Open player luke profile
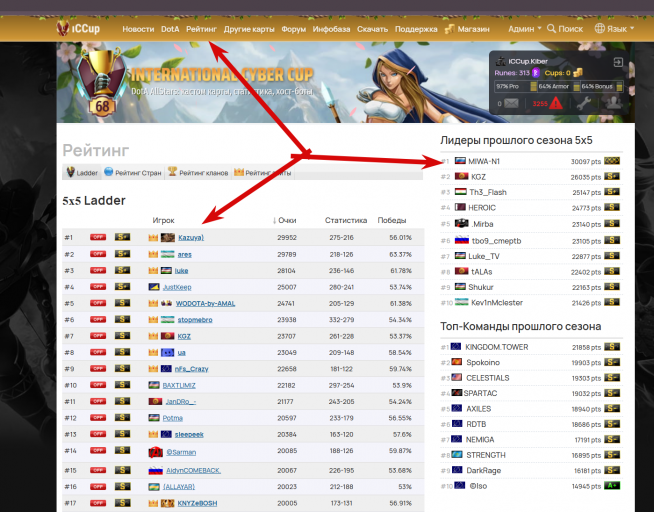Image resolution: width=654 pixels, height=512 pixels. (181, 271)
